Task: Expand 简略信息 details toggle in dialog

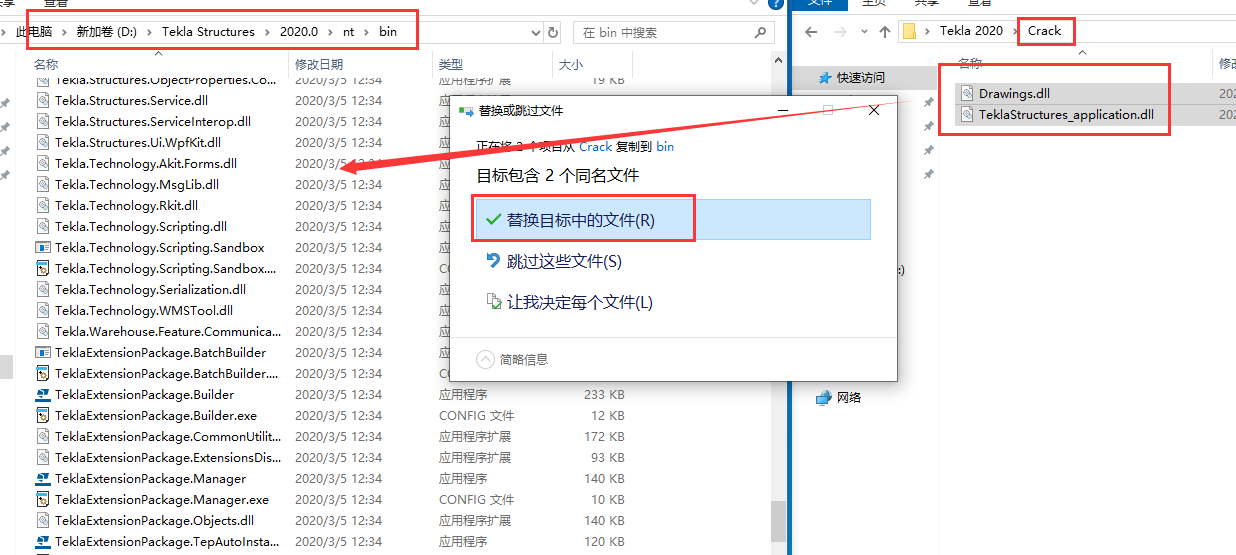Action: point(512,359)
